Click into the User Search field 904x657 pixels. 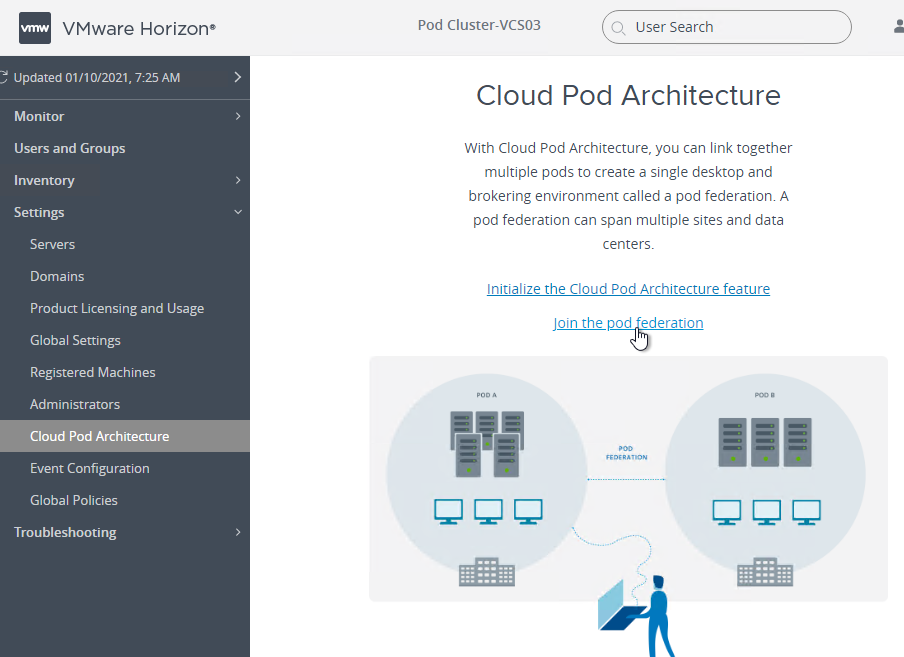pos(726,27)
